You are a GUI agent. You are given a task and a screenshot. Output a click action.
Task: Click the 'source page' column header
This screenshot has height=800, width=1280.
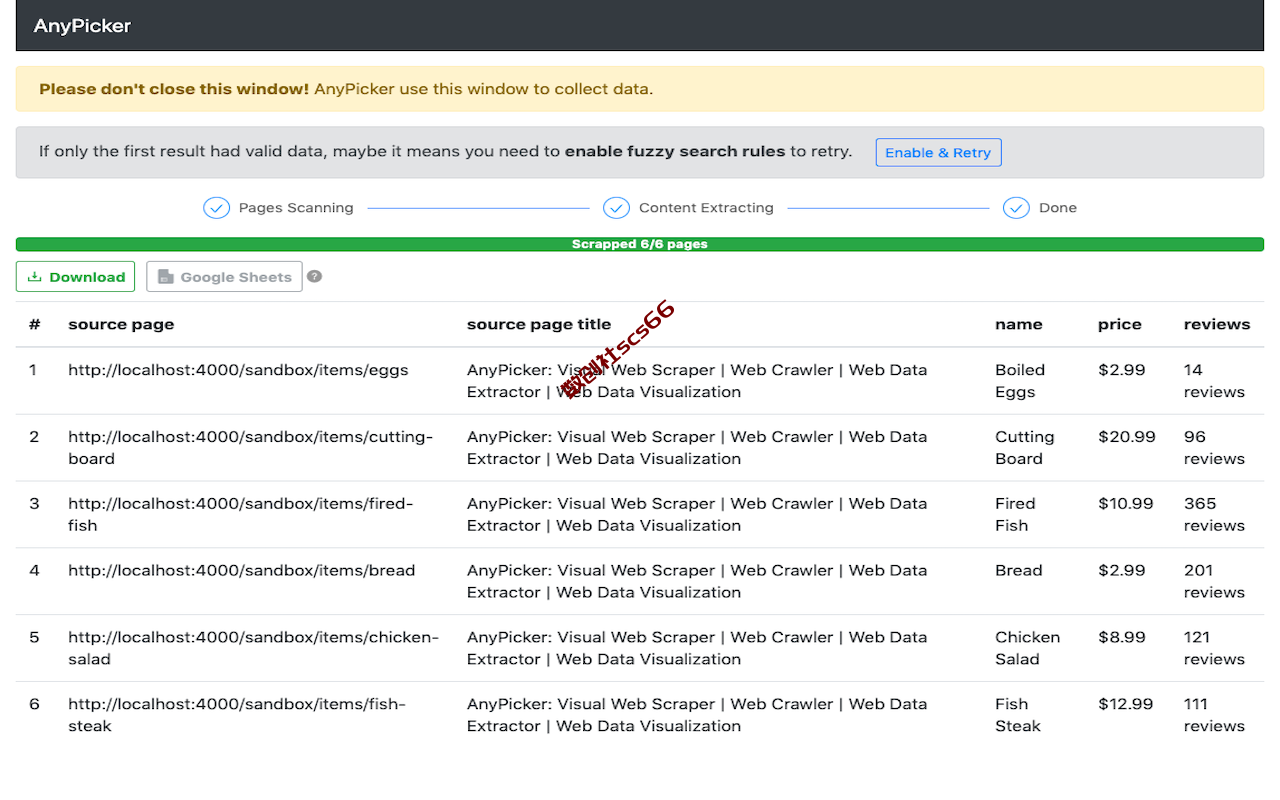[x=121, y=324]
